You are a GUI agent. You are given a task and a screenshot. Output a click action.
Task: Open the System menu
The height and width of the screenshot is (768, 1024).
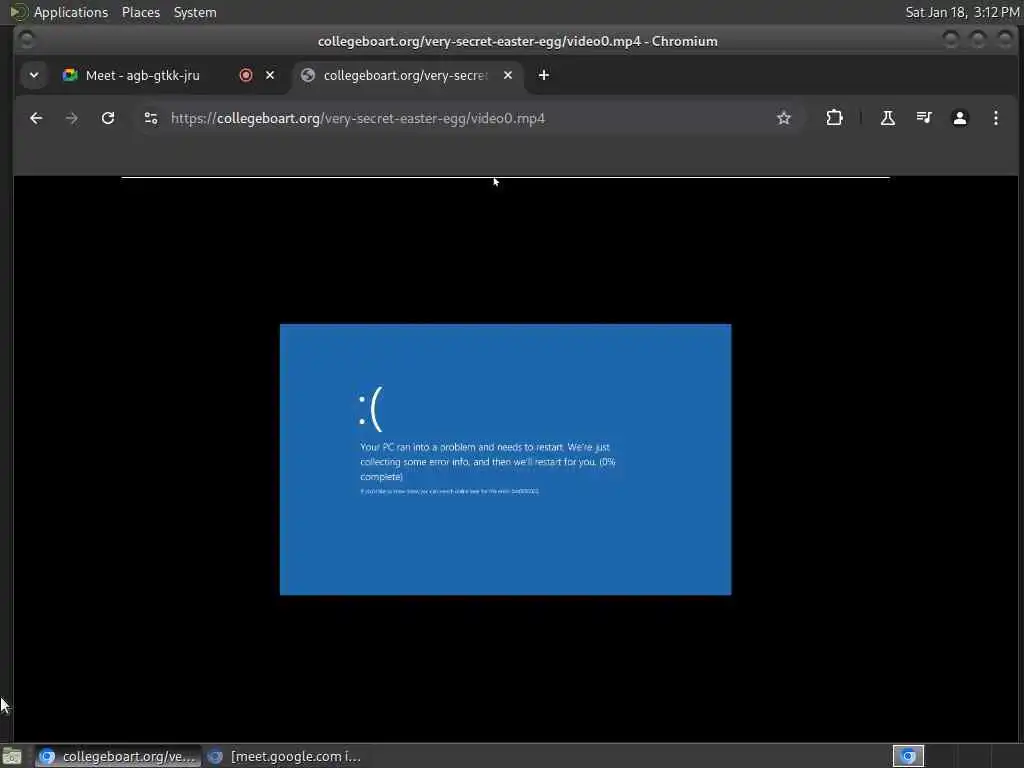195,12
